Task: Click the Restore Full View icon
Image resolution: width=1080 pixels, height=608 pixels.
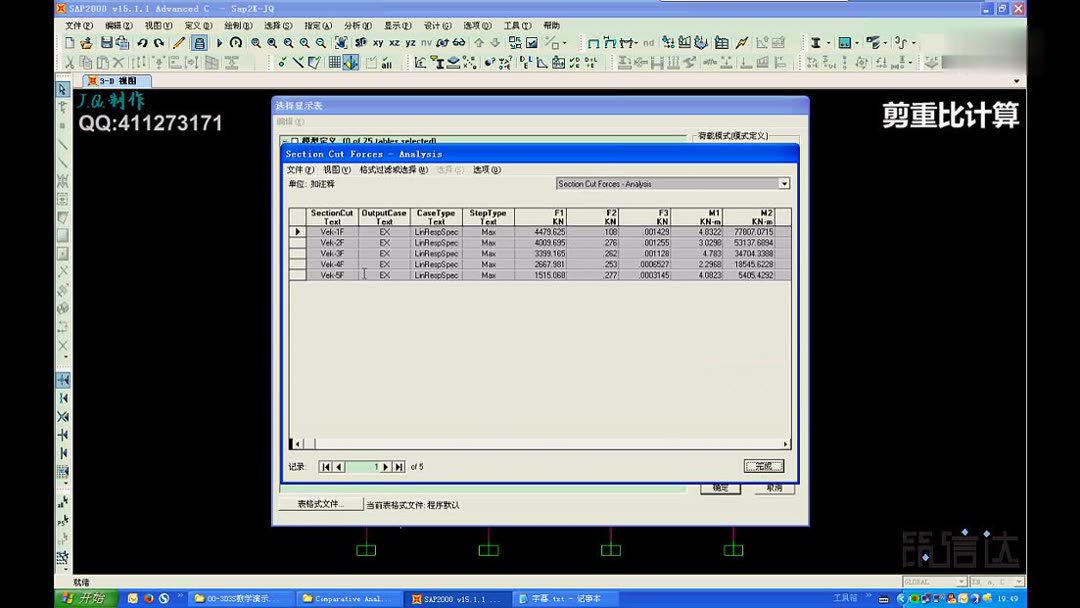Action: [x=272, y=43]
